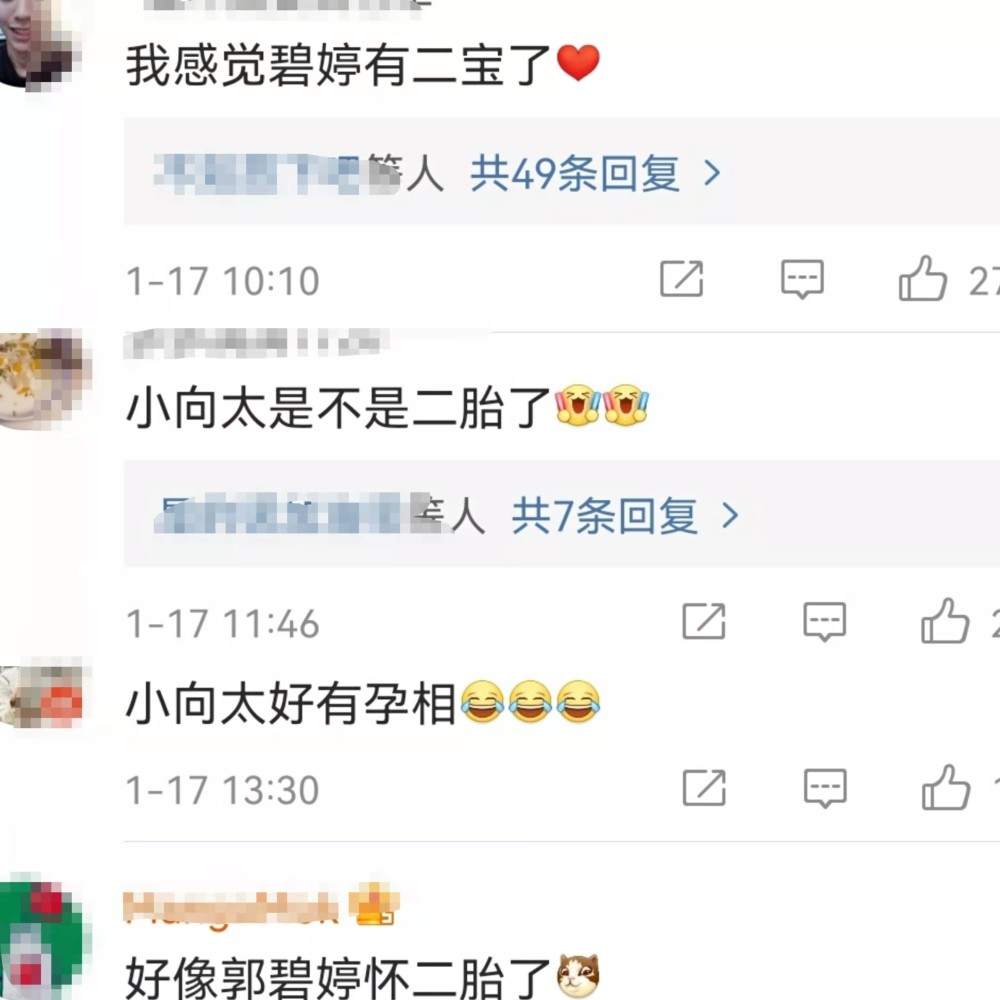Open avatar of 小向太是不是二胎了 commenter
Viewport: 1000px width, 1000px height.
point(45,379)
